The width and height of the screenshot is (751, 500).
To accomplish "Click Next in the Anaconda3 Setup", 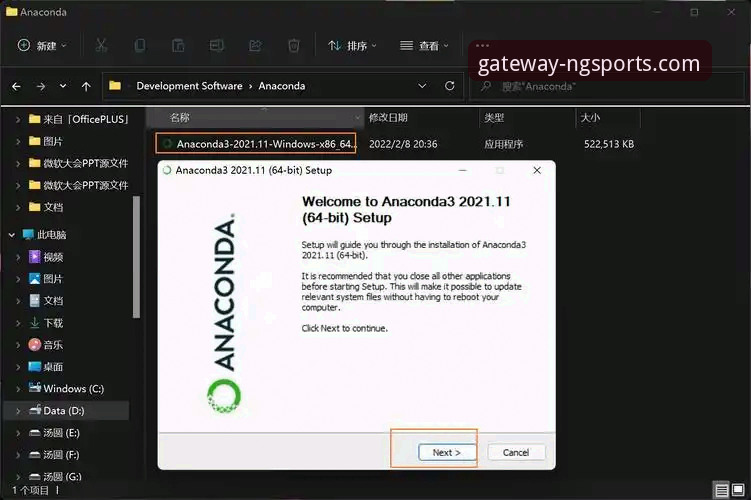I will [447, 452].
